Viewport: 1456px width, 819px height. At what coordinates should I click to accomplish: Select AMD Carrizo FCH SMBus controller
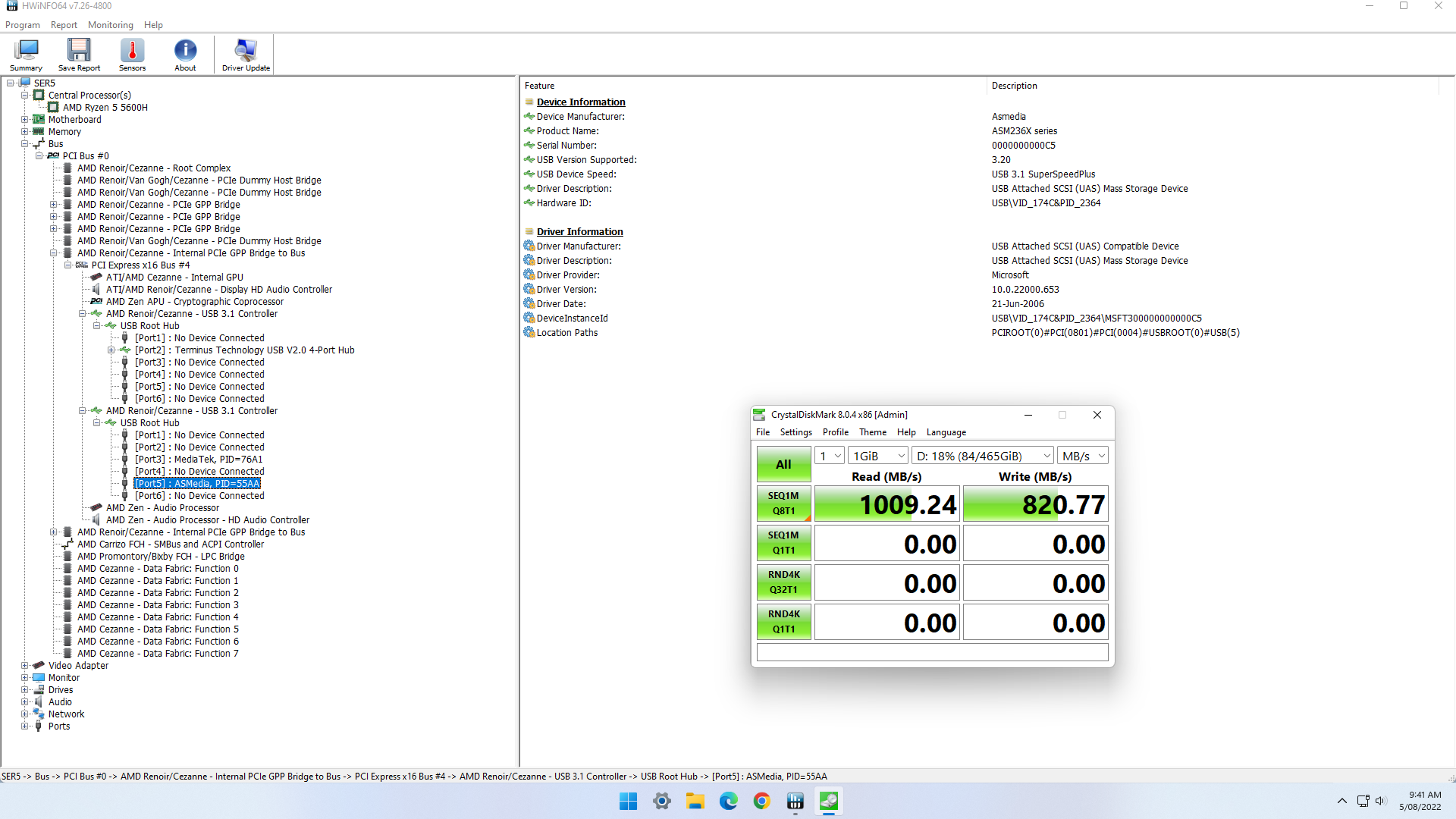(171, 544)
